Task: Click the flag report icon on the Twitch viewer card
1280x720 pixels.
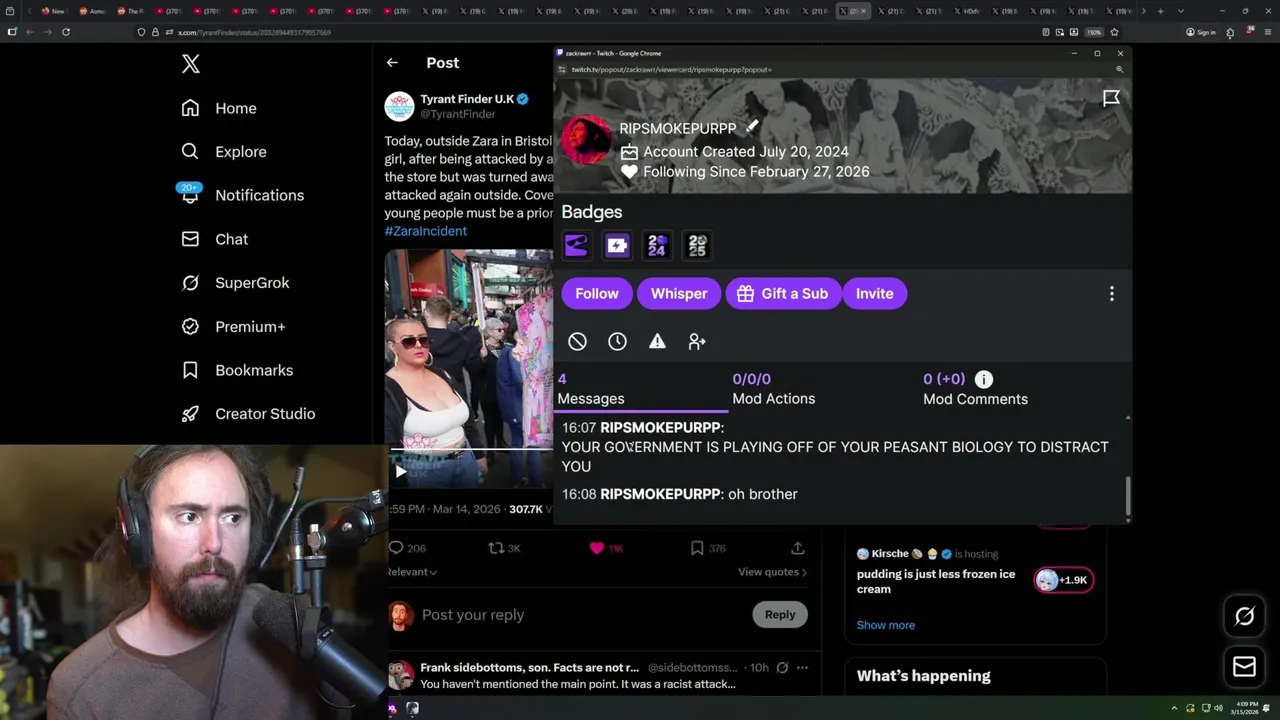Action: (x=1111, y=98)
